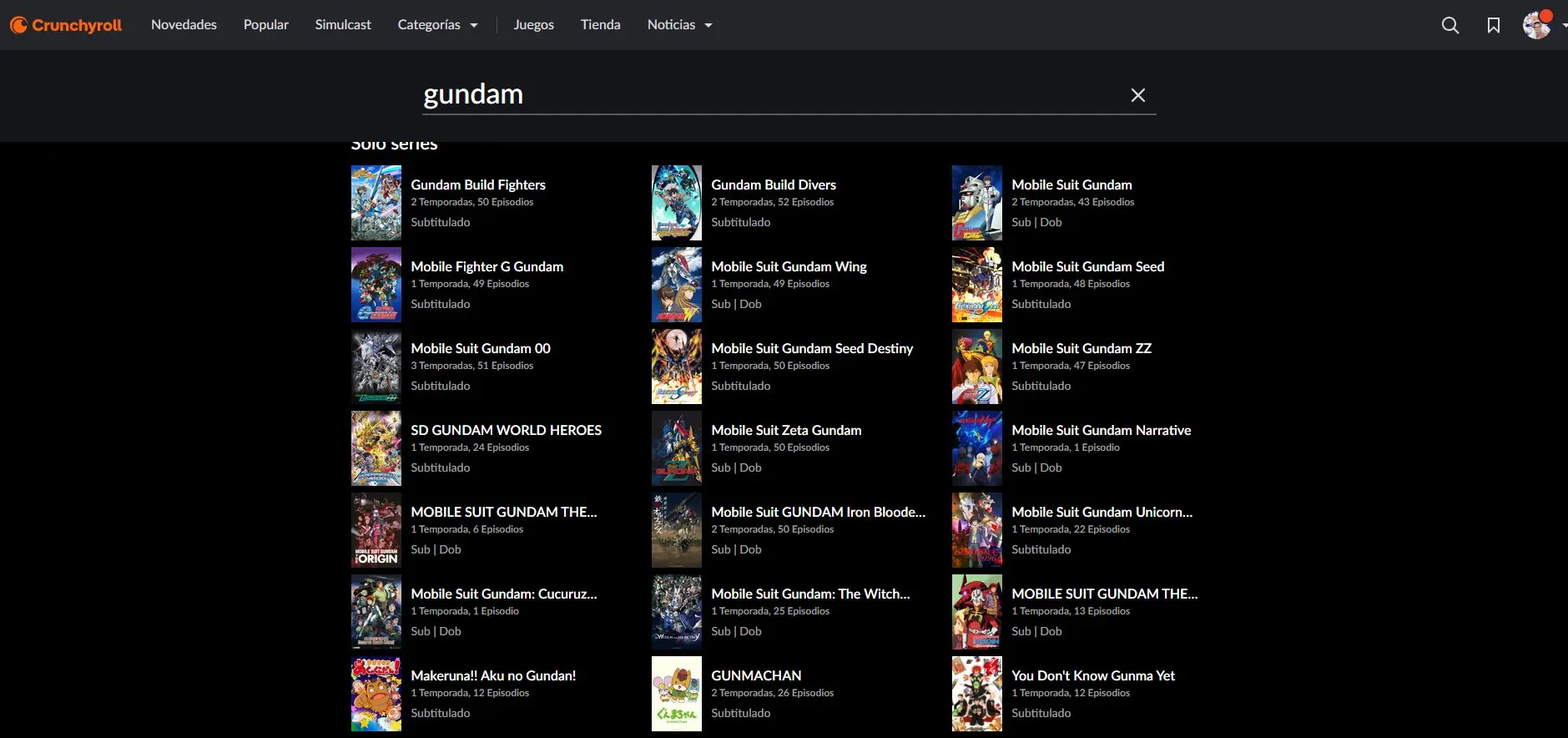Image resolution: width=1568 pixels, height=738 pixels.
Task: Select Mobile Suit Gundam Narrative title
Action: (x=1102, y=430)
